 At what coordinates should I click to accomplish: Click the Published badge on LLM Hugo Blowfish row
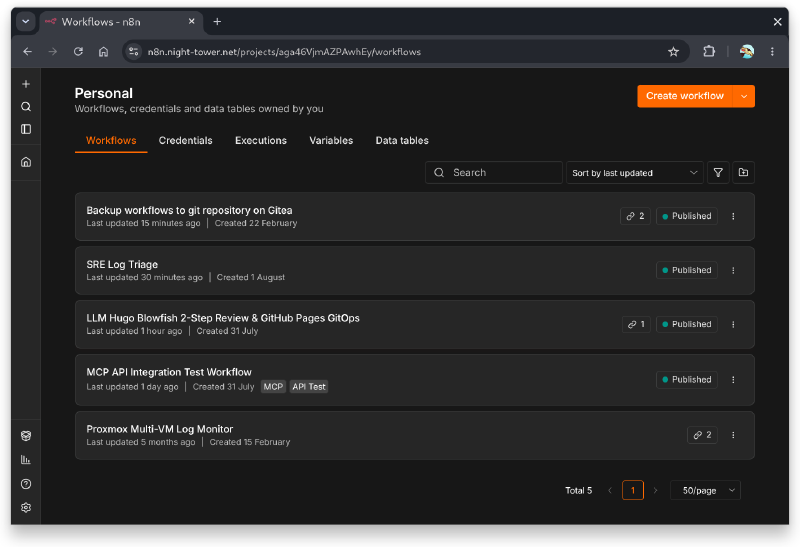coord(687,325)
